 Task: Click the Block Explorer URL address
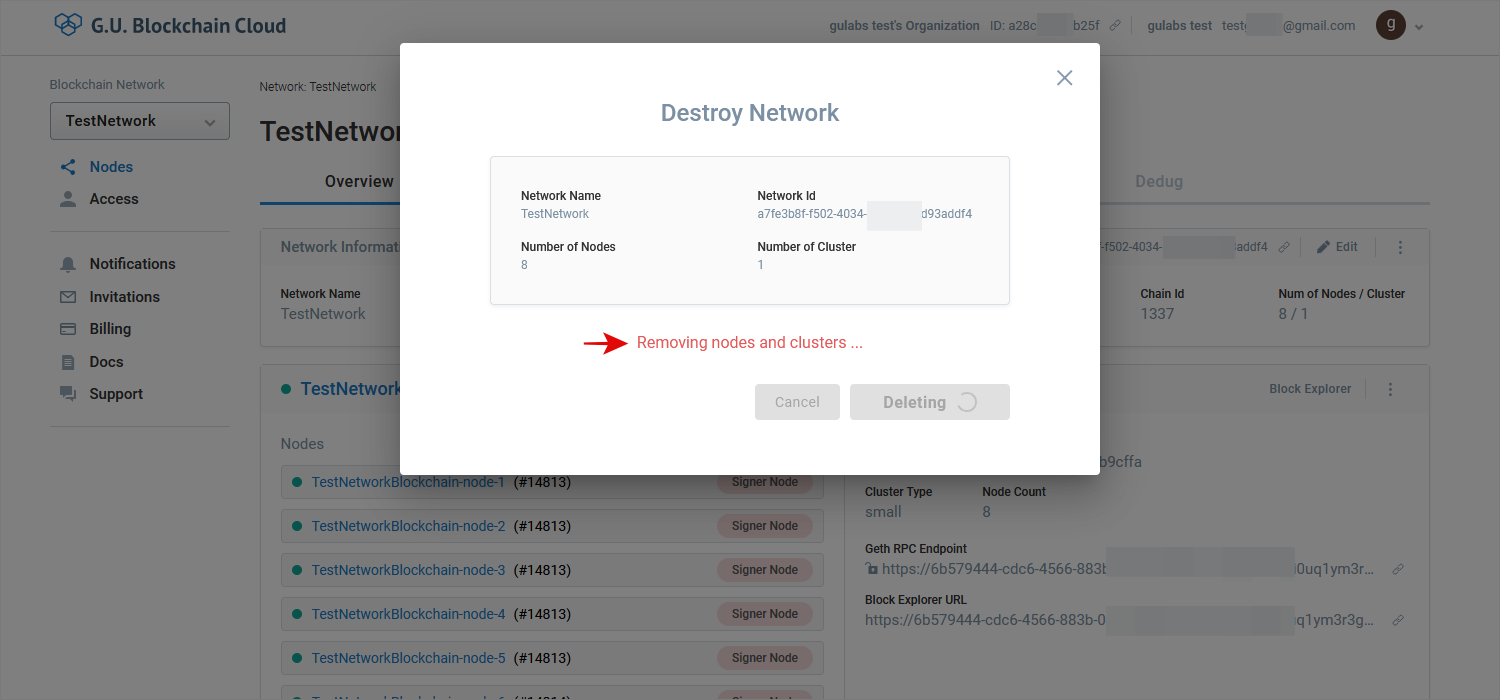point(1119,620)
